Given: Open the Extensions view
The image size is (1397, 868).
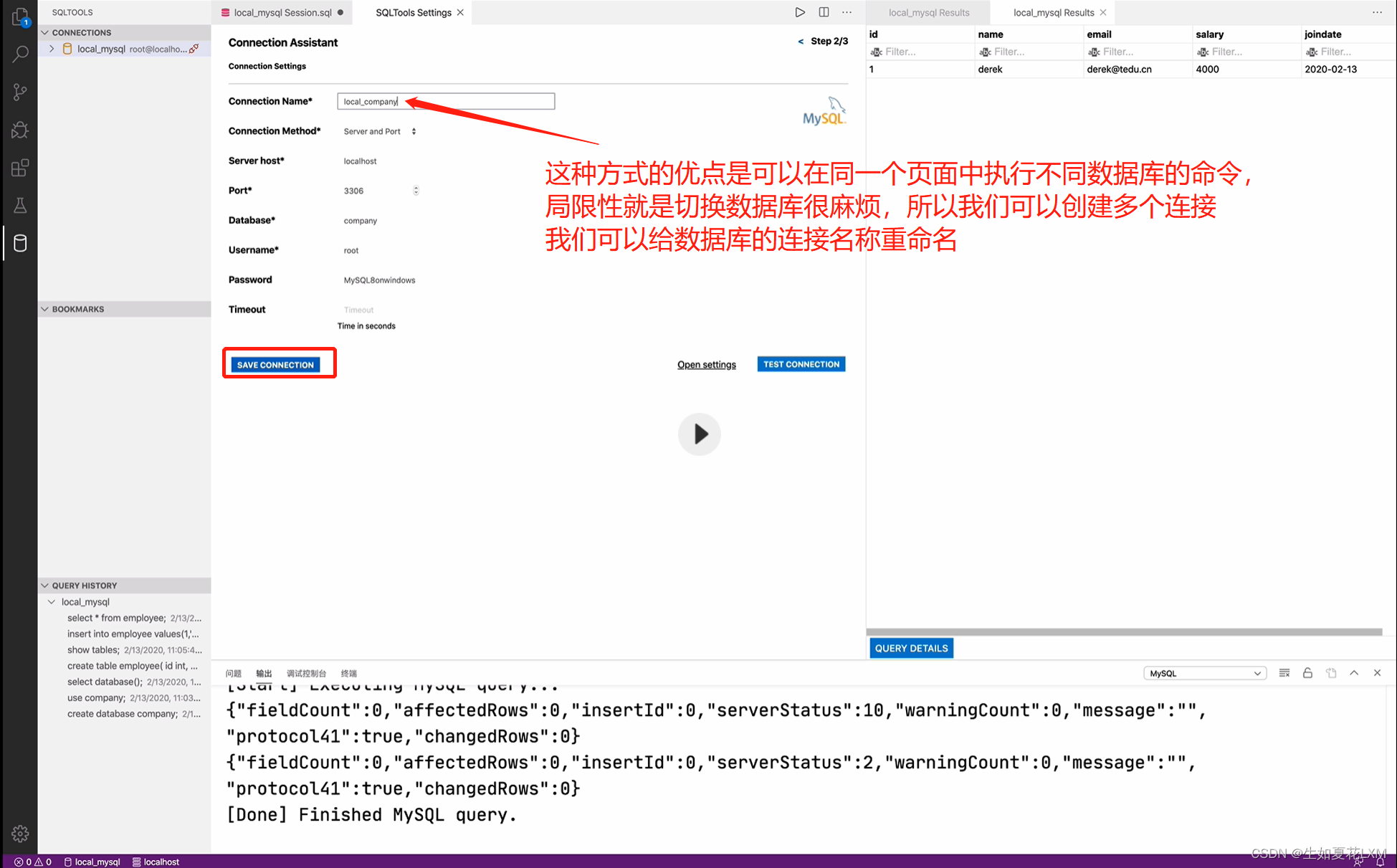Looking at the screenshot, I should (x=20, y=168).
